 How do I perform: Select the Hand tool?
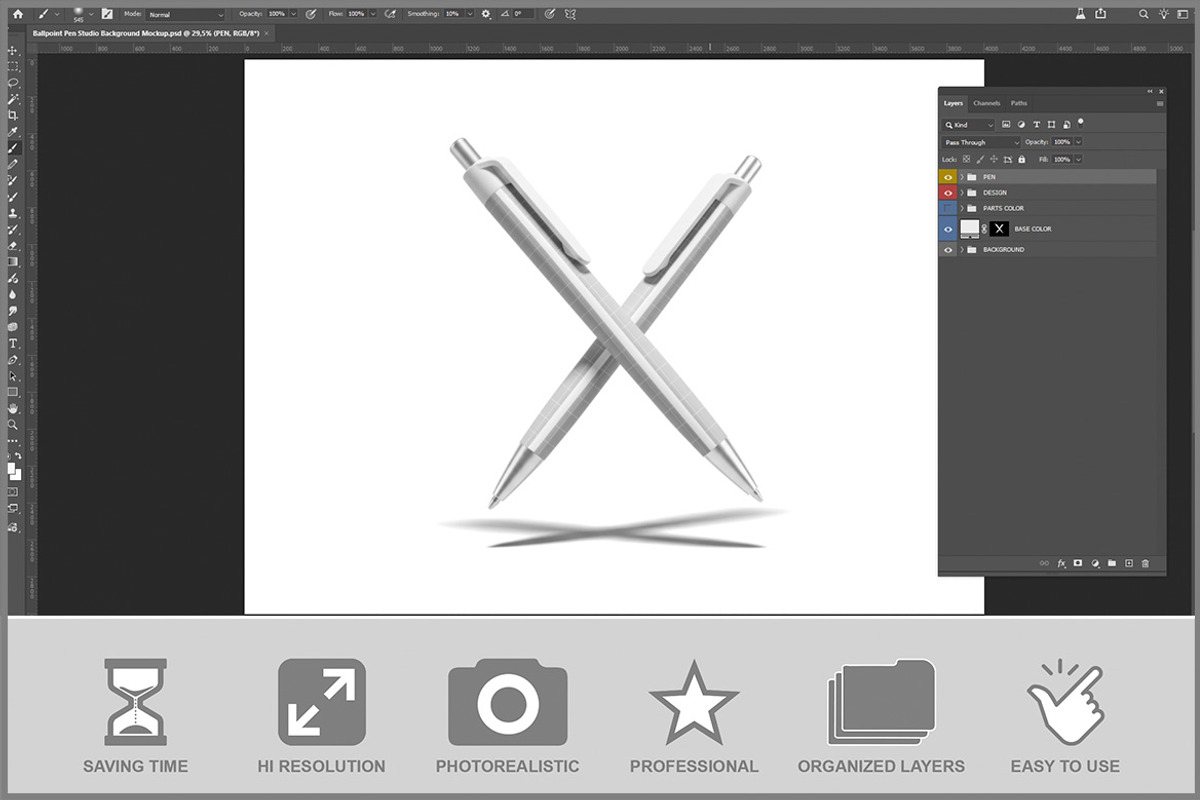pyautogui.click(x=13, y=409)
